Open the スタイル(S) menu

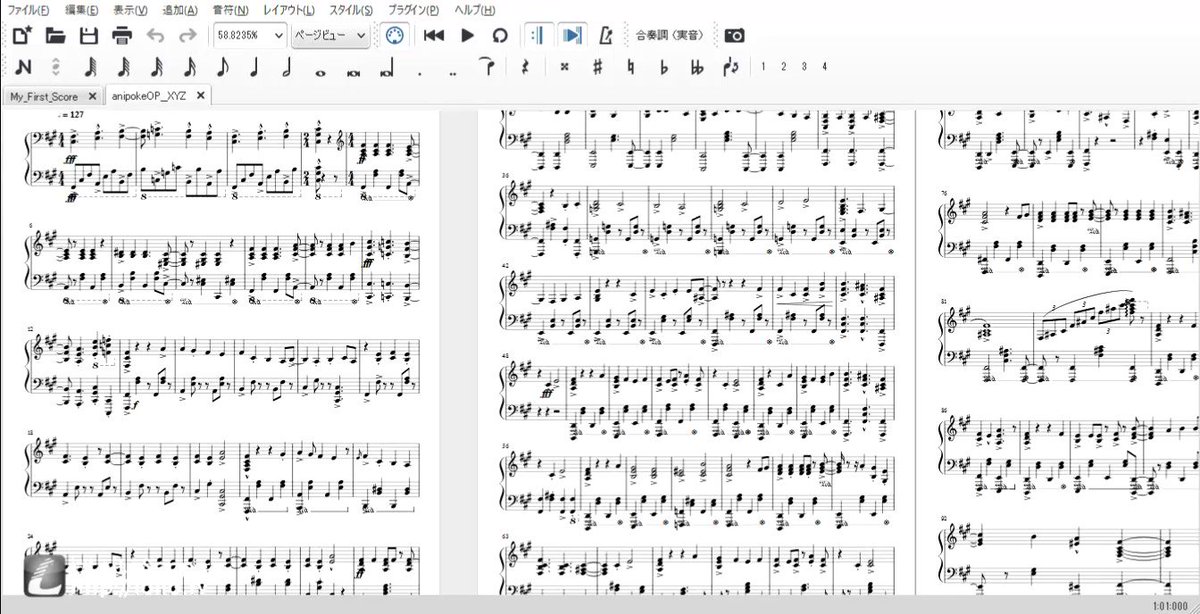350,9
